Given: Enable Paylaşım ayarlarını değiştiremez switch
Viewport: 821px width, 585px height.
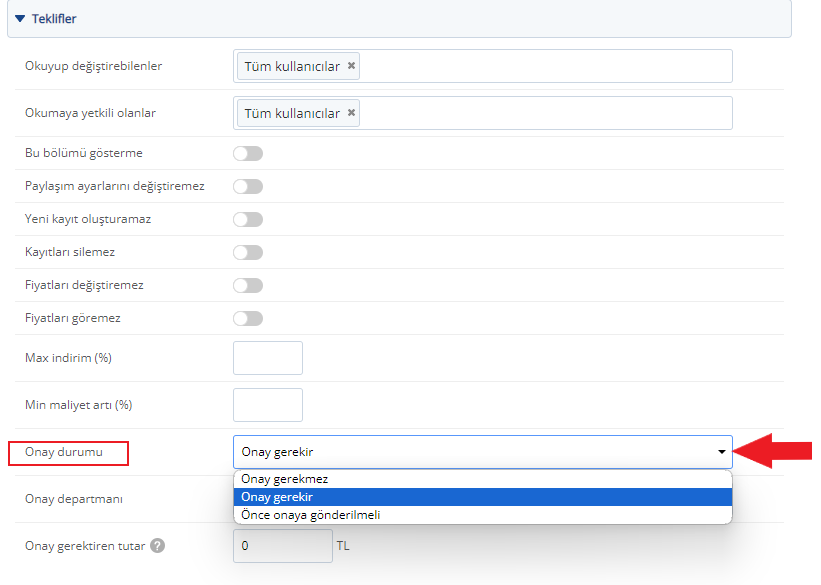Looking at the screenshot, I should coord(248,186).
